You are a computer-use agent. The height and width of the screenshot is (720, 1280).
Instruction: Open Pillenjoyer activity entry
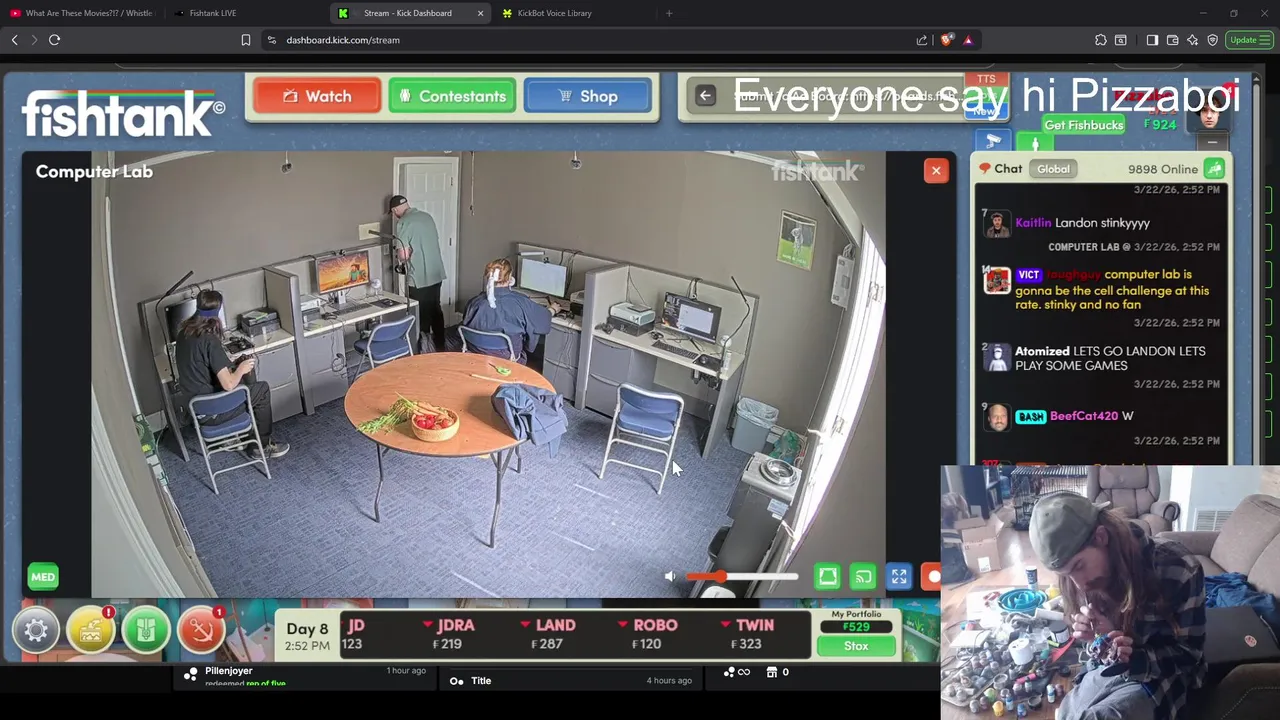(306, 676)
